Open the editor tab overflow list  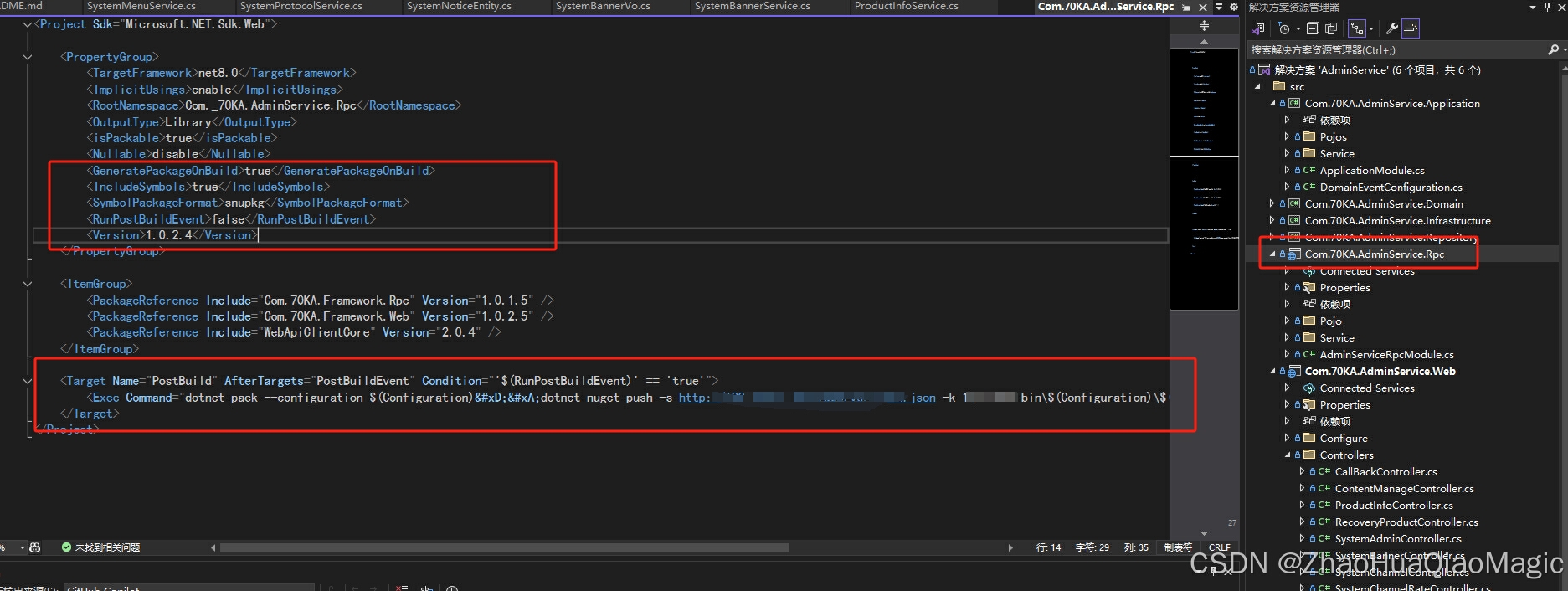click(1219, 7)
